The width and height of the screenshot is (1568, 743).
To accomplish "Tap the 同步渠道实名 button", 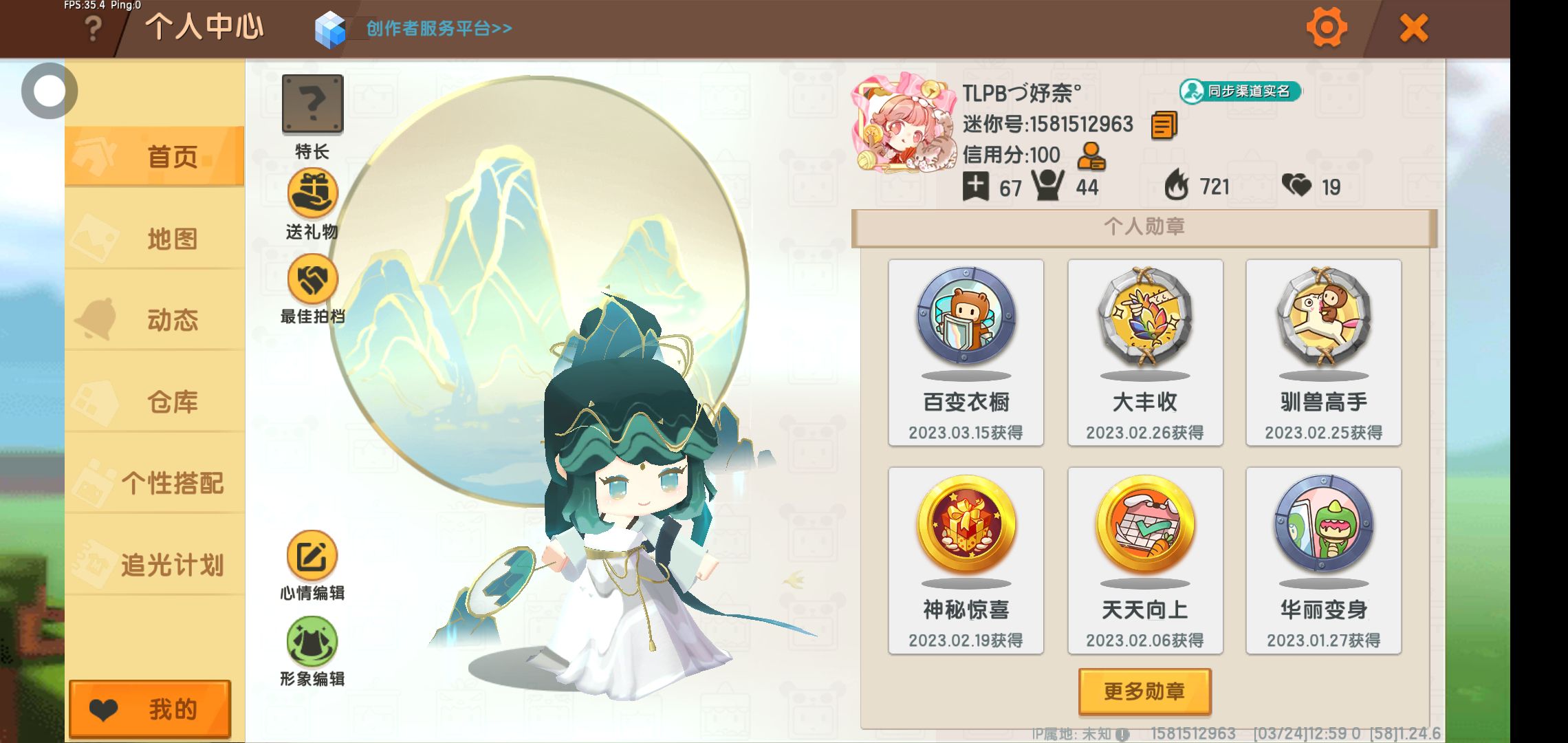I will click(1240, 91).
